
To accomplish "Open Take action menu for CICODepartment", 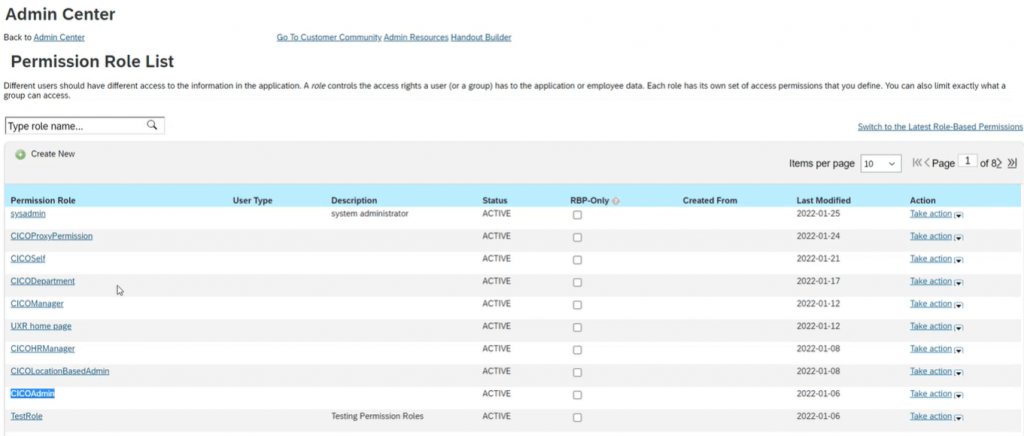I will 936,281.
